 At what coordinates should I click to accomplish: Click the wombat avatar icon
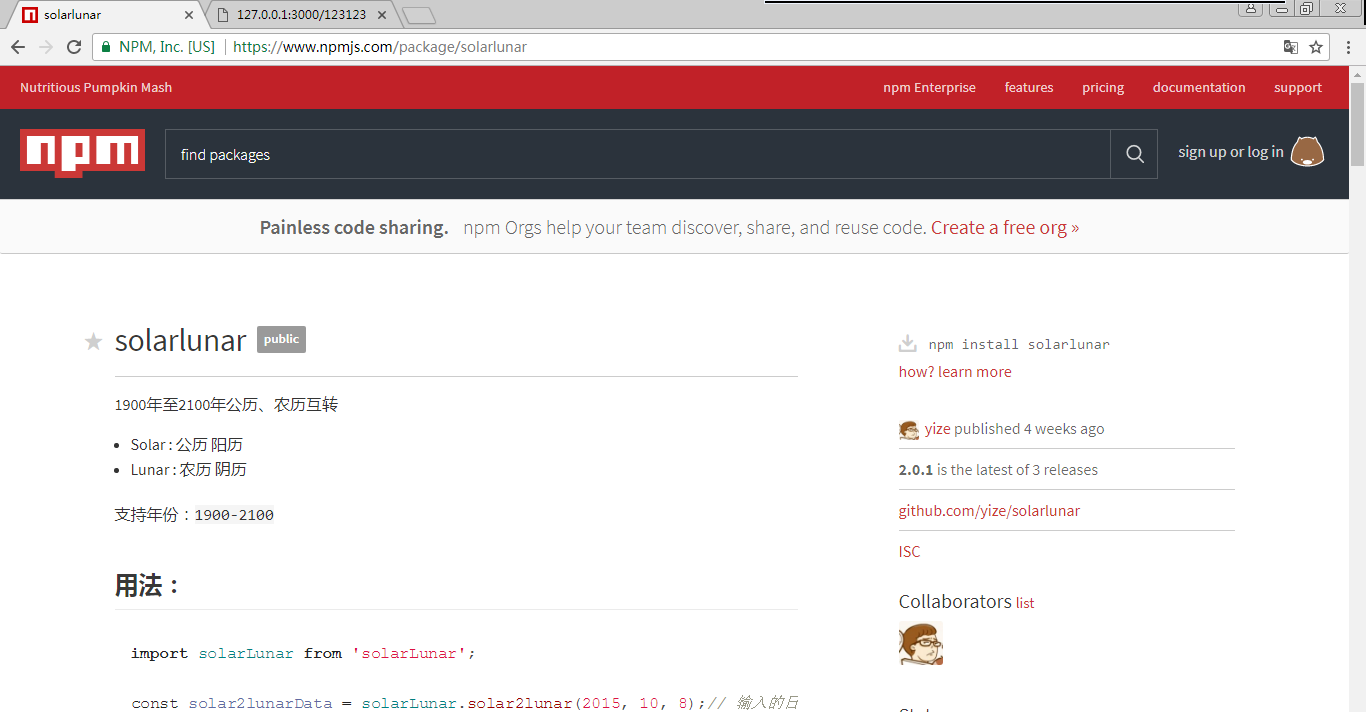(1307, 152)
